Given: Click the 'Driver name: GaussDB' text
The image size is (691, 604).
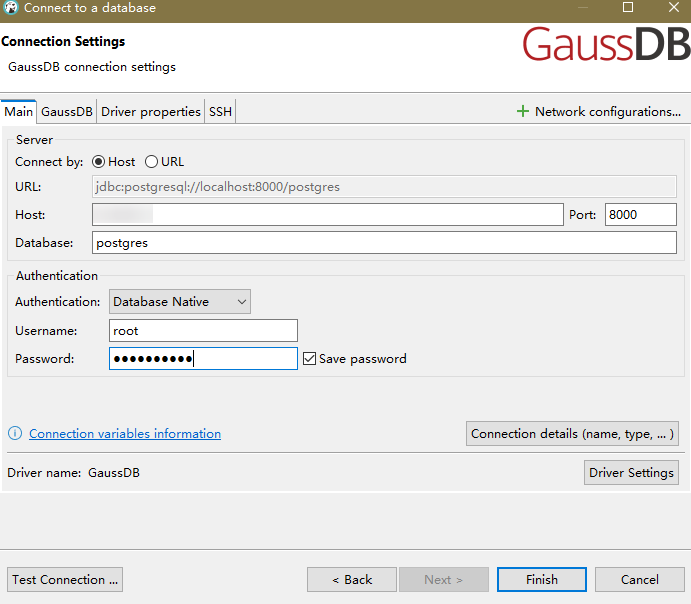Looking at the screenshot, I should coord(74,473).
